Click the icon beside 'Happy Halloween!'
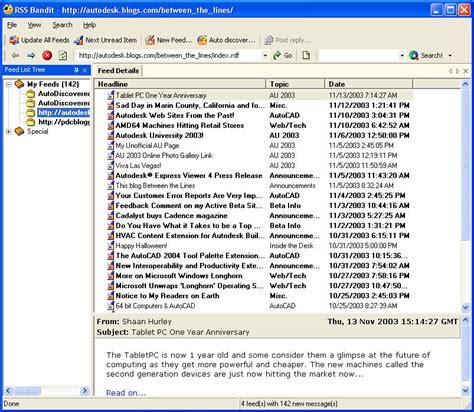 click(111, 246)
